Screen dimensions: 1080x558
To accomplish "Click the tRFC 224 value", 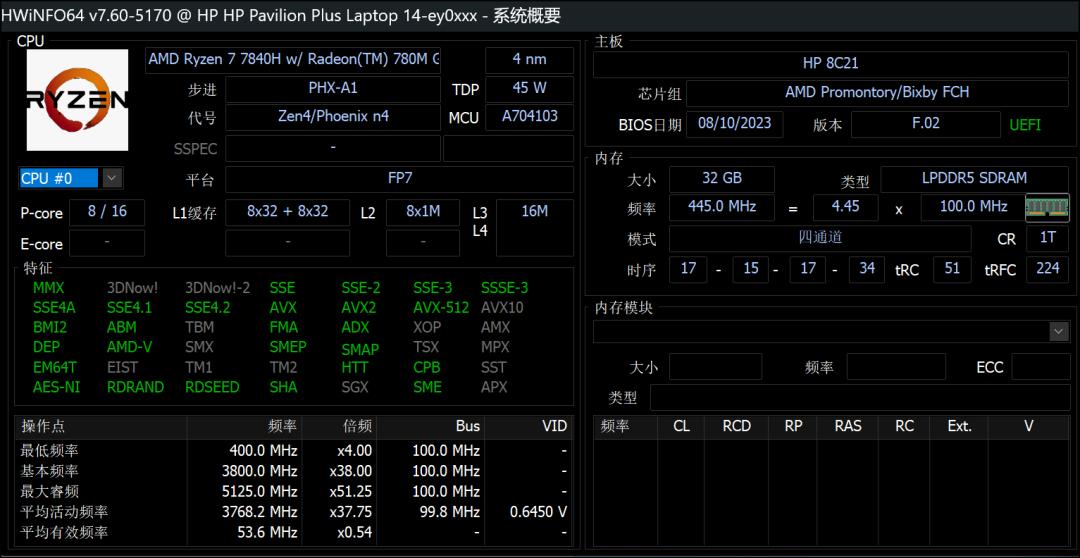I will click(1047, 269).
